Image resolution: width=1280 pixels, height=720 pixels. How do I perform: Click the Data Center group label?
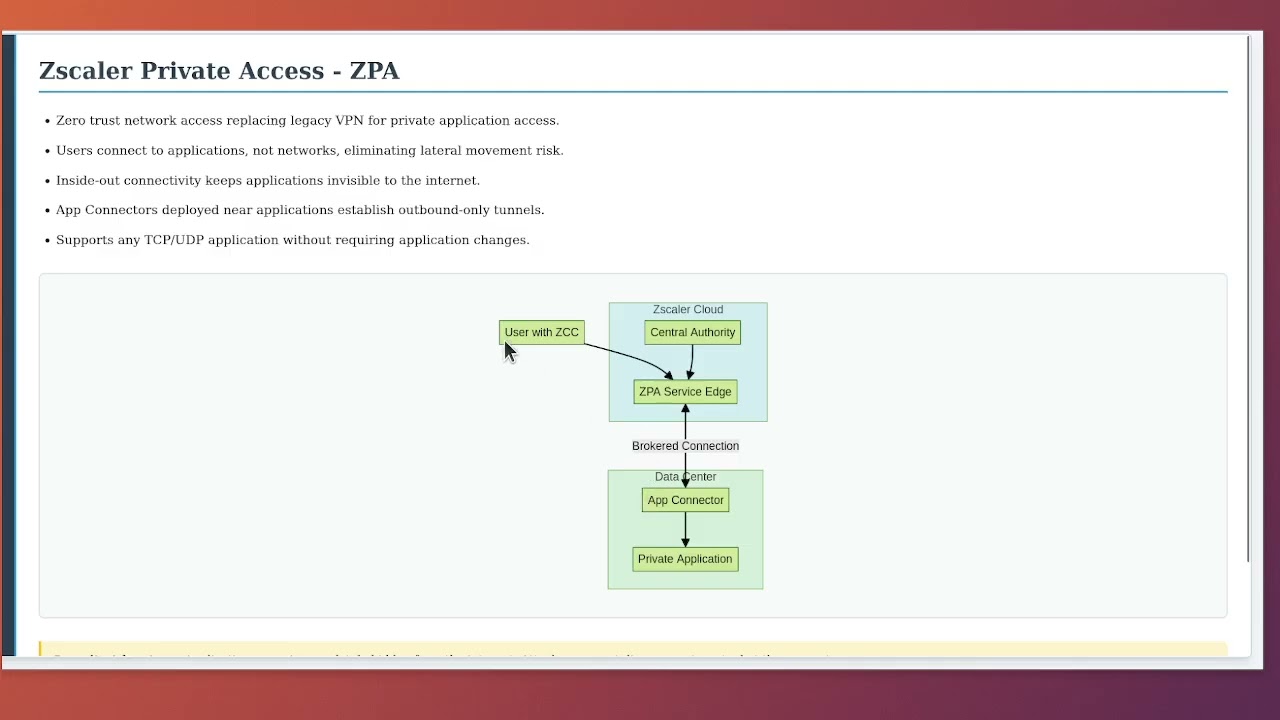[685, 477]
